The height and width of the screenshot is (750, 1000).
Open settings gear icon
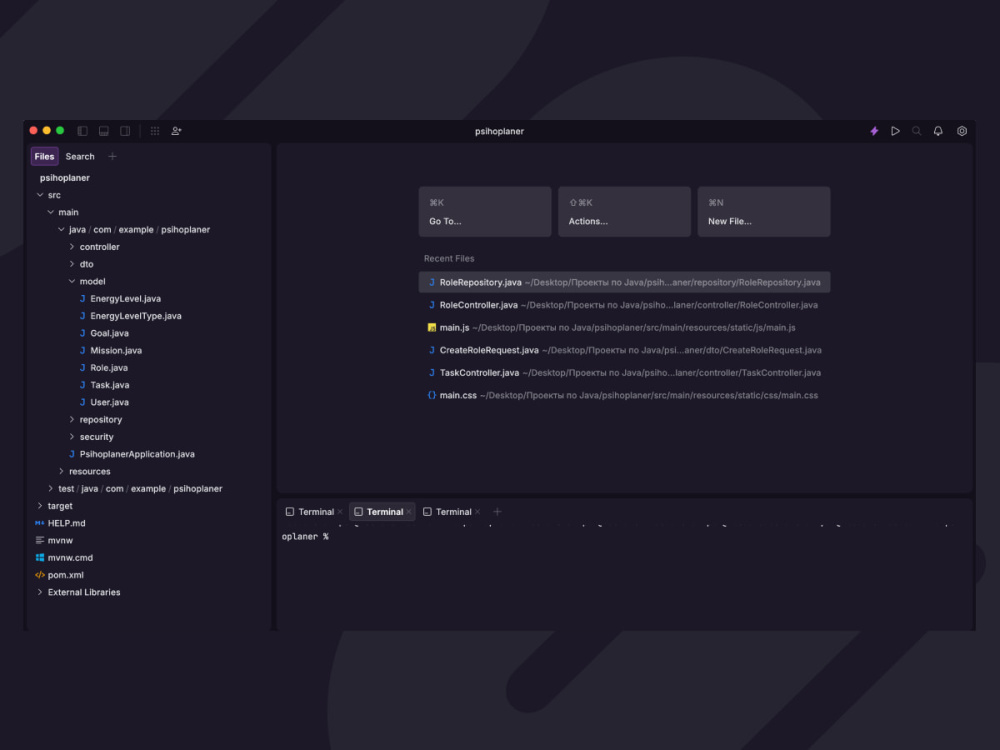click(962, 131)
